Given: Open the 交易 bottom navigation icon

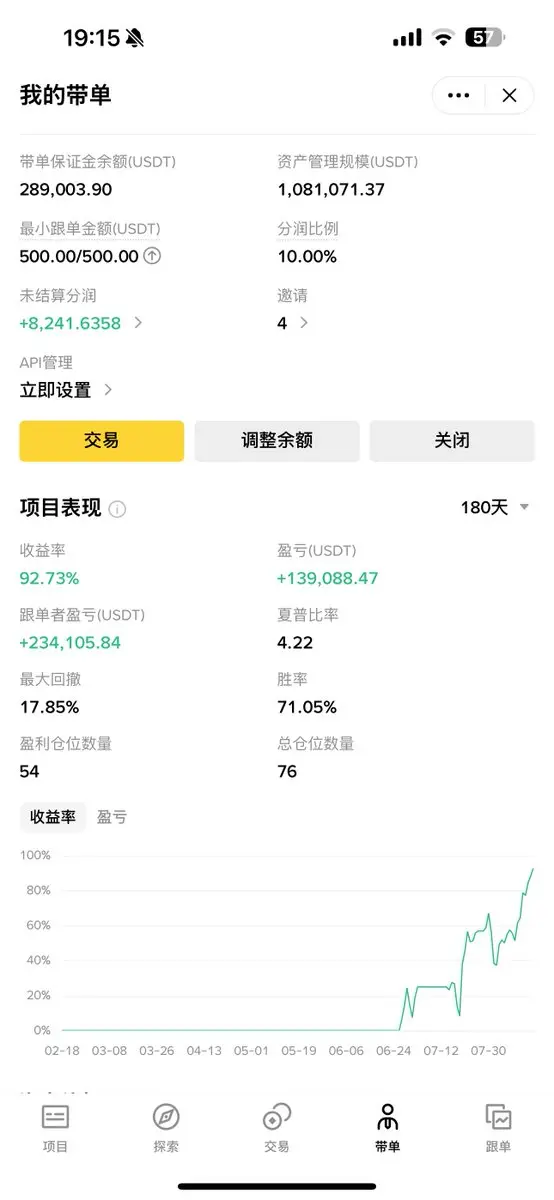Looking at the screenshot, I should 277,1118.
